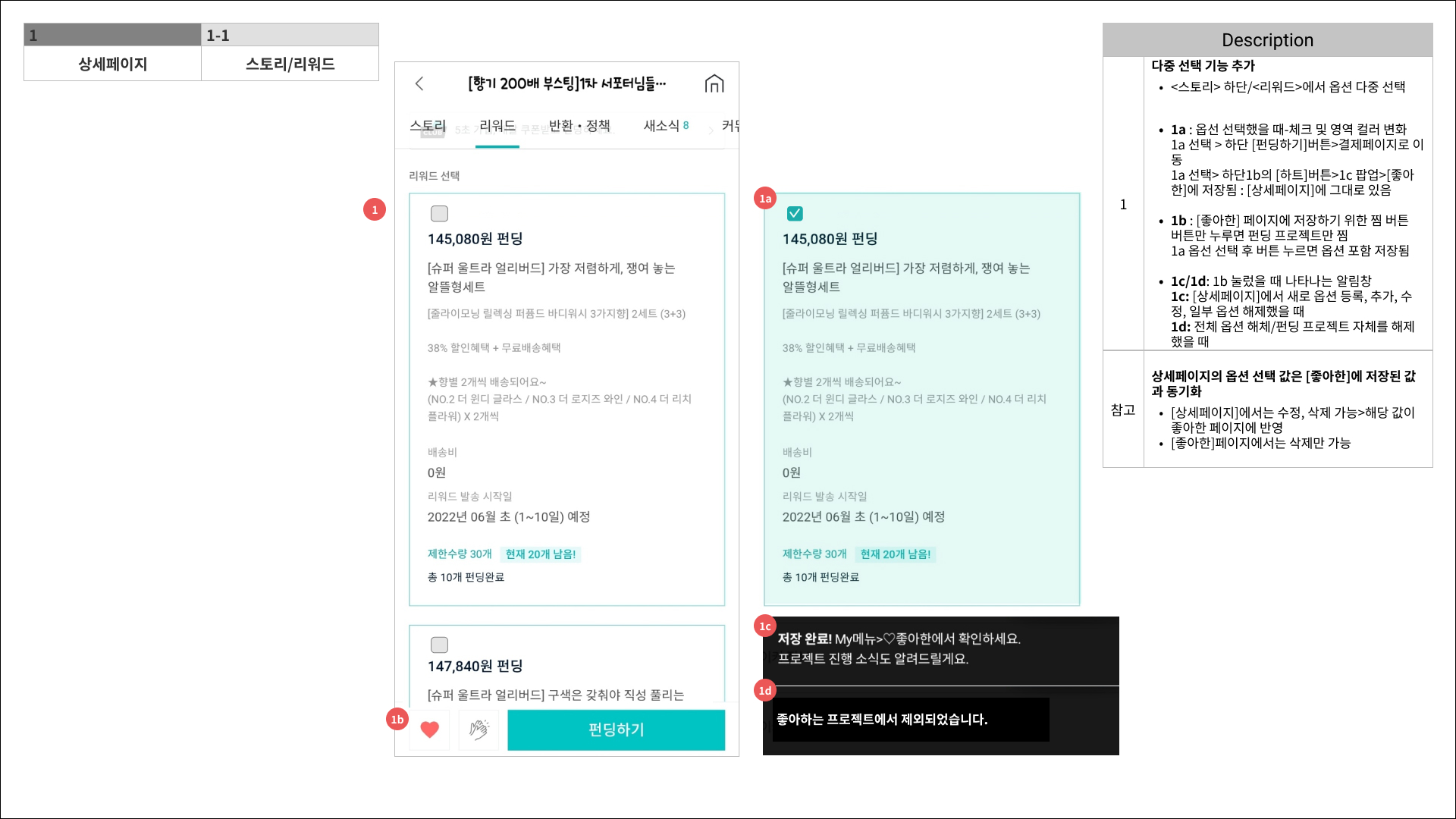Image resolution: width=1456 pixels, height=819 pixels.
Task: Expand tabs with the small right chevron
Action: [x=711, y=131]
